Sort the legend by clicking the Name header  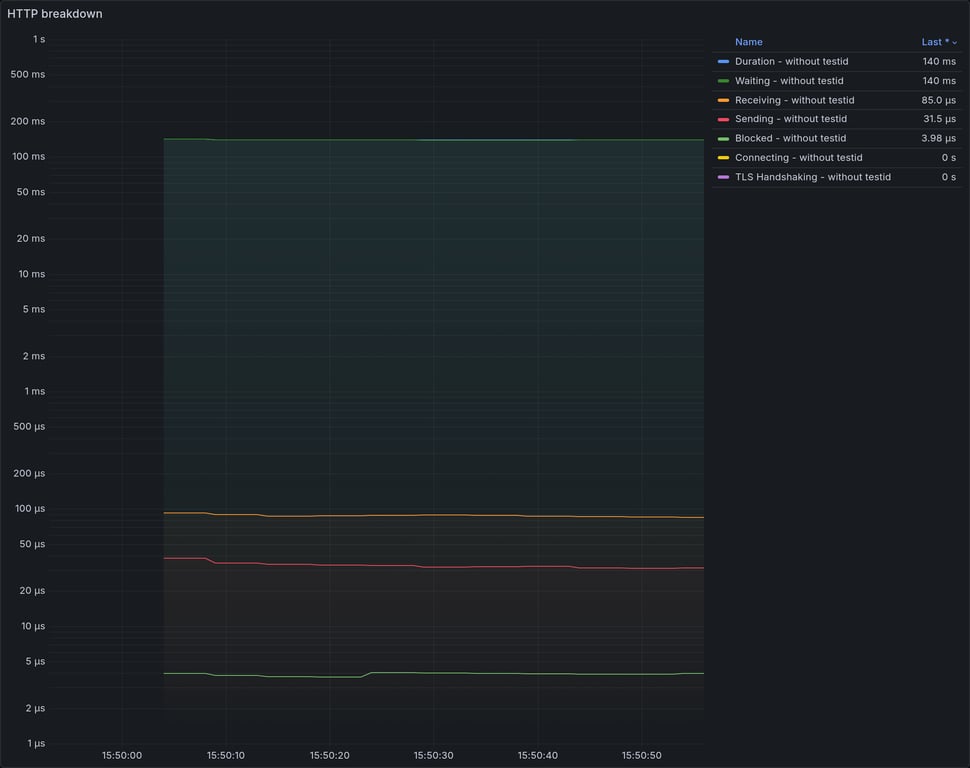click(x=748, y=41)
